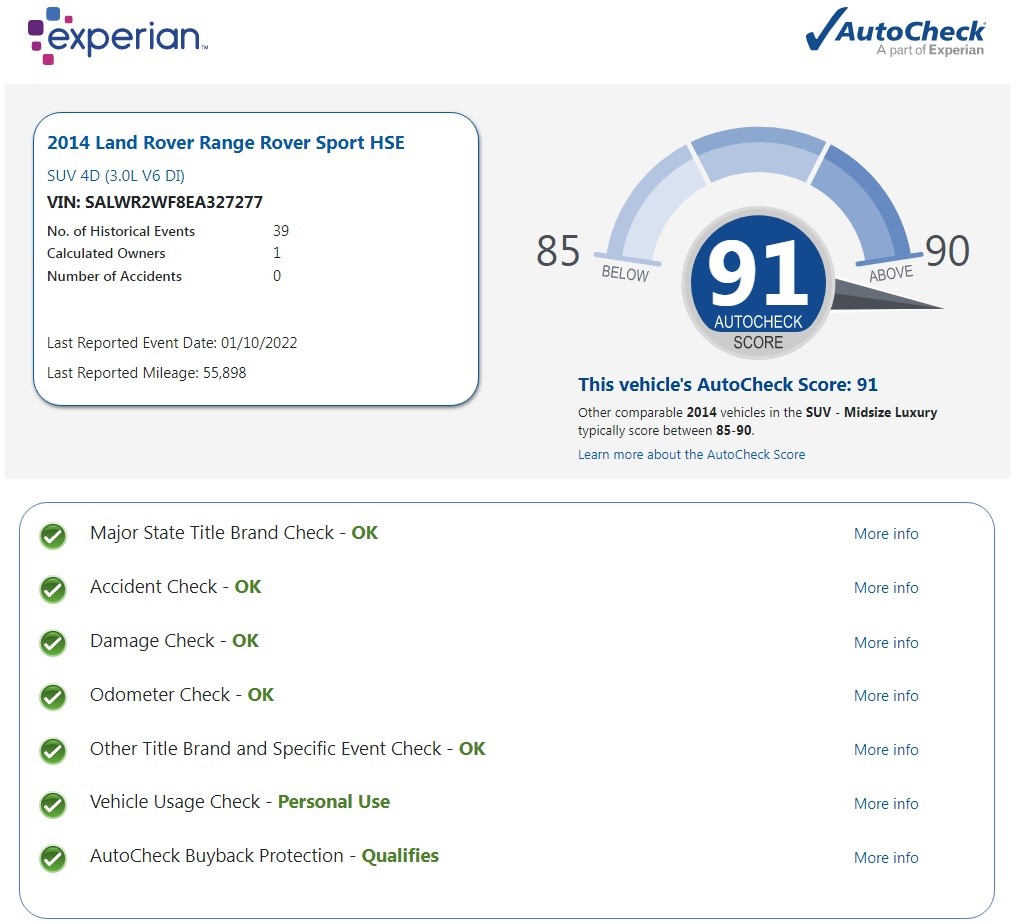This screenshot has height=924, width=1016.
Task: Open More info for Accident Check
Action: point(886,588)
